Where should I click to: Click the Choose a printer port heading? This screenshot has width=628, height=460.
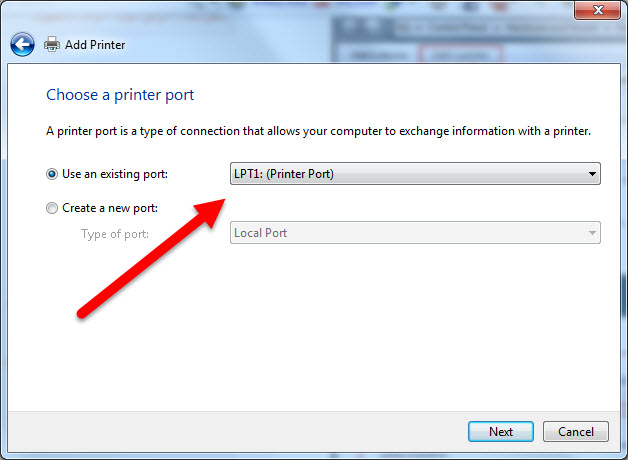point(120,95)
